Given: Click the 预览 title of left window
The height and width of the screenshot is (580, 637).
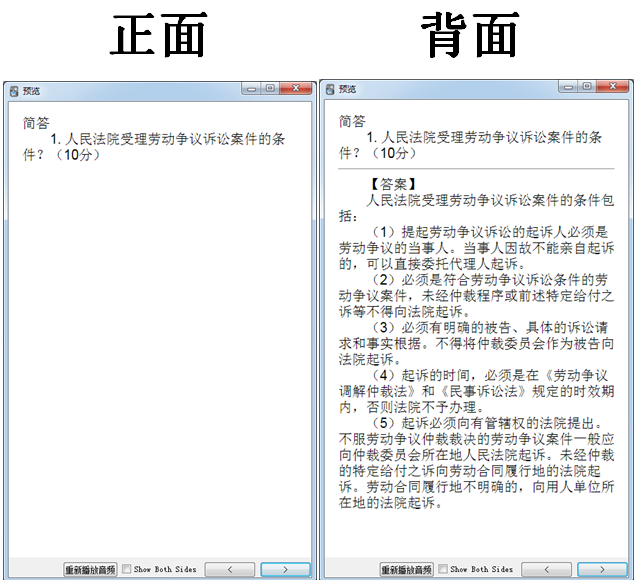Looking at the screenshot, I should tap(31, 91).
